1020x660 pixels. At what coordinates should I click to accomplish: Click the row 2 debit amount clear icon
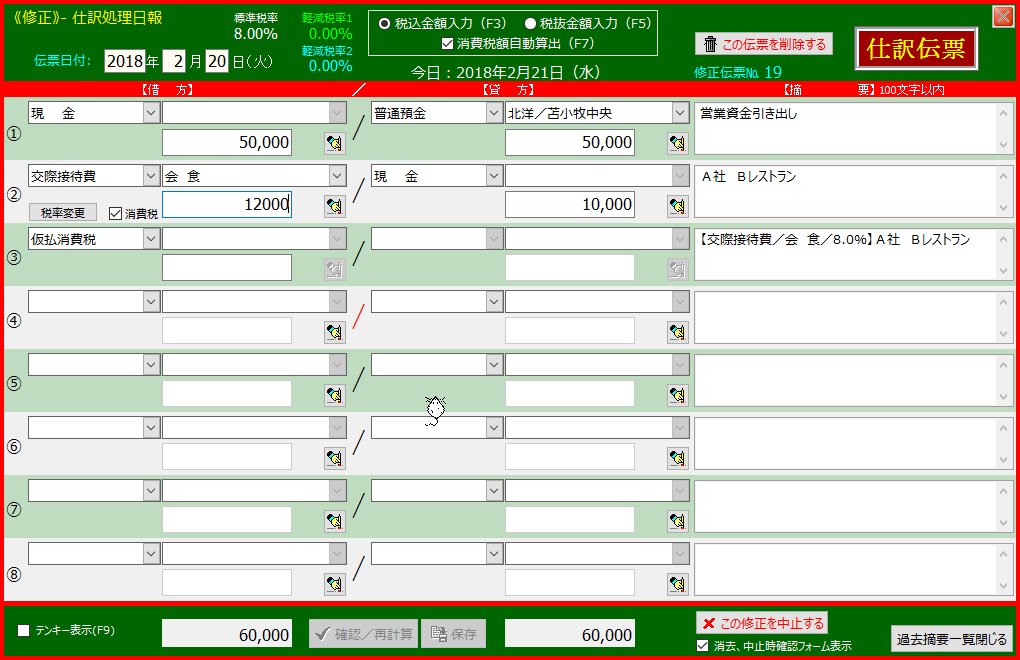pyautogui.click(x=334, y=206)
